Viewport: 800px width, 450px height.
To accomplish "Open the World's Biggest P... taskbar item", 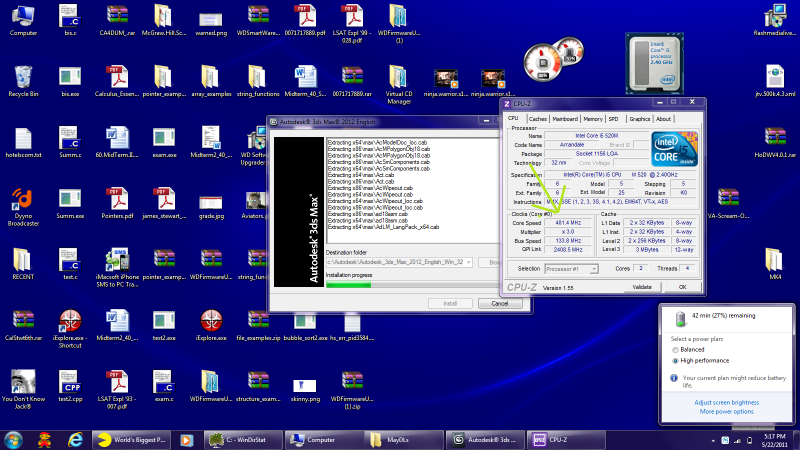I will [134, 440].
